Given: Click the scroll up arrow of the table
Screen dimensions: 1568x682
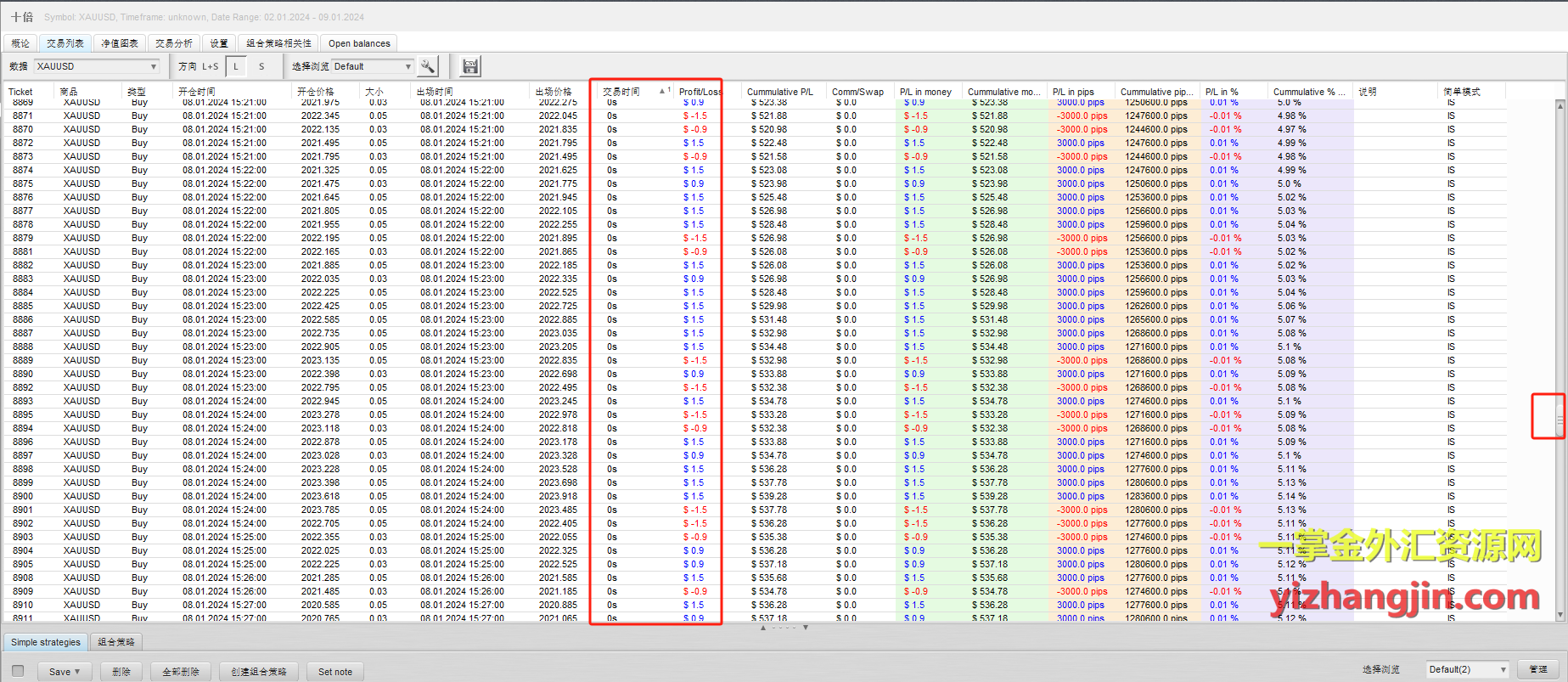Looking at the screenshot, I should [x=1560, y=105].
